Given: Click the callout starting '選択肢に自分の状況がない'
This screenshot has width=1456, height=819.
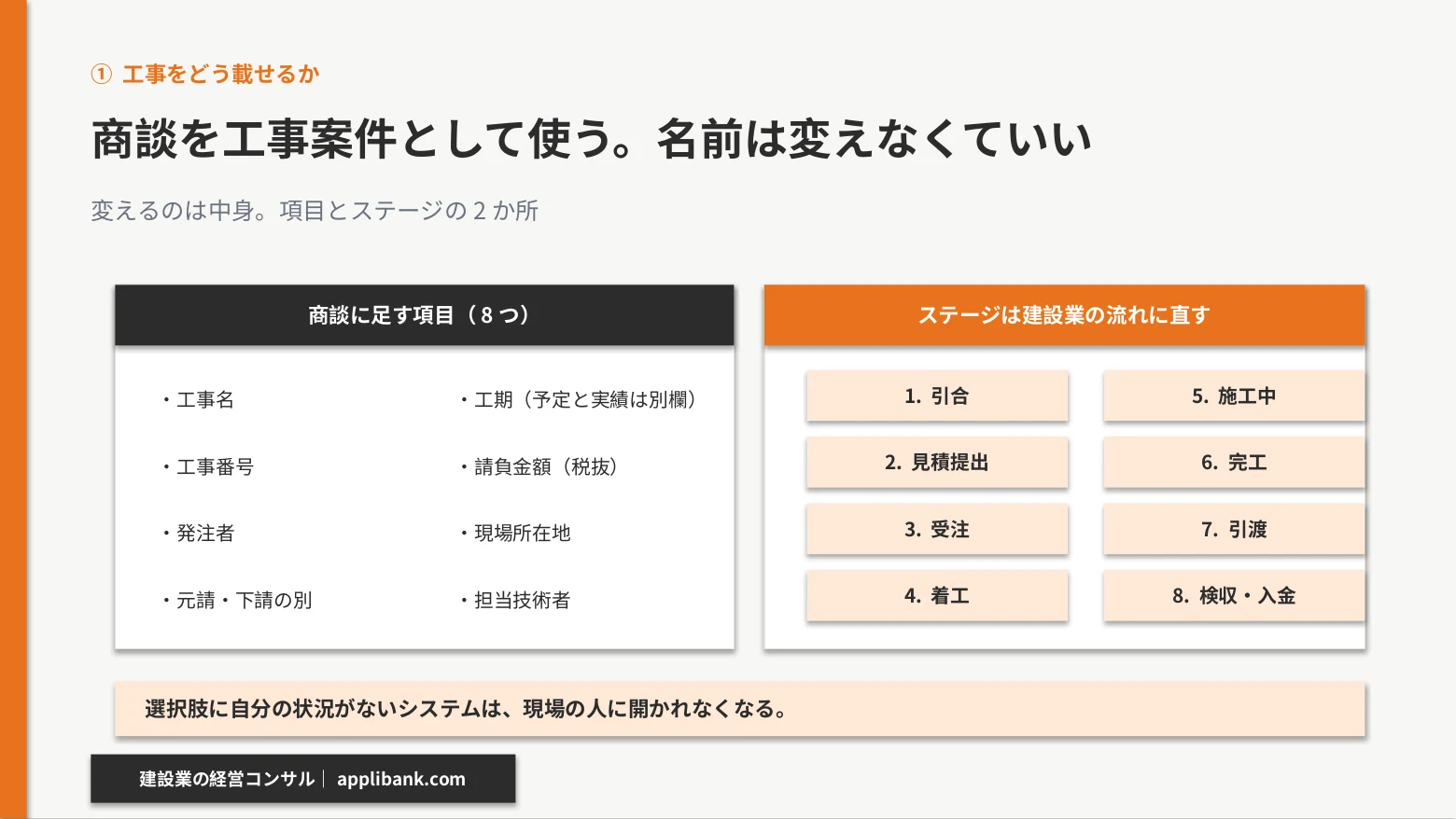Looking at the screenshot, I should tap(740, 709).
